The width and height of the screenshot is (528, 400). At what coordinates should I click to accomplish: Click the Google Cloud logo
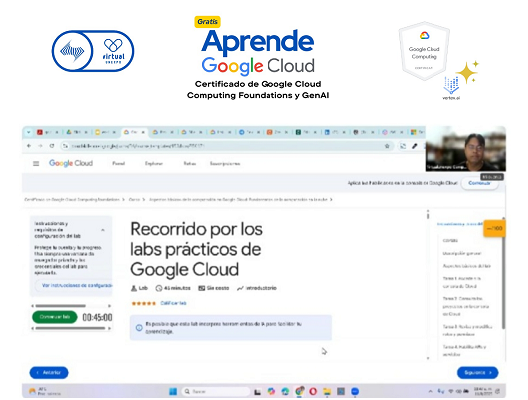coord(71,163)
